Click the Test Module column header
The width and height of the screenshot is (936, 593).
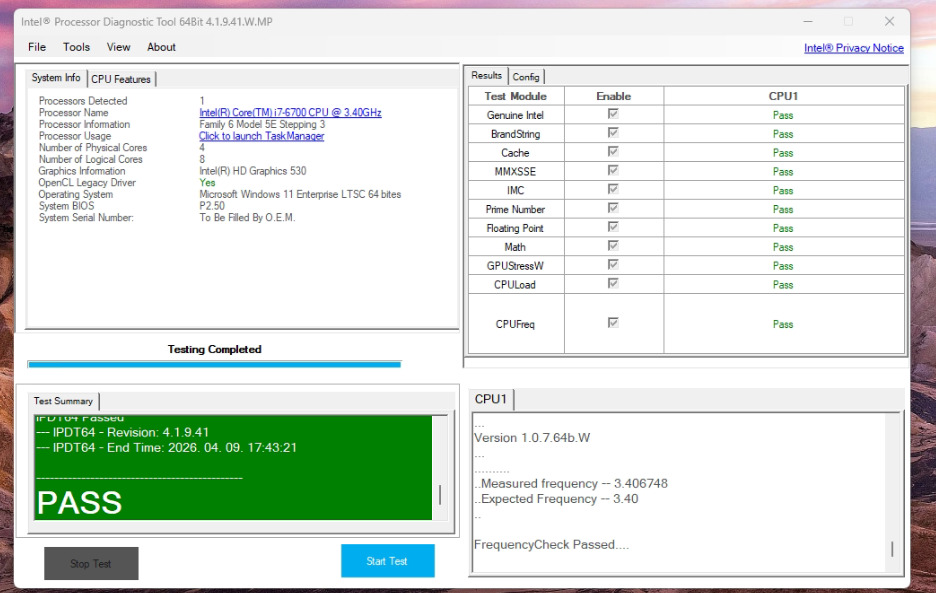pos(516,96)
